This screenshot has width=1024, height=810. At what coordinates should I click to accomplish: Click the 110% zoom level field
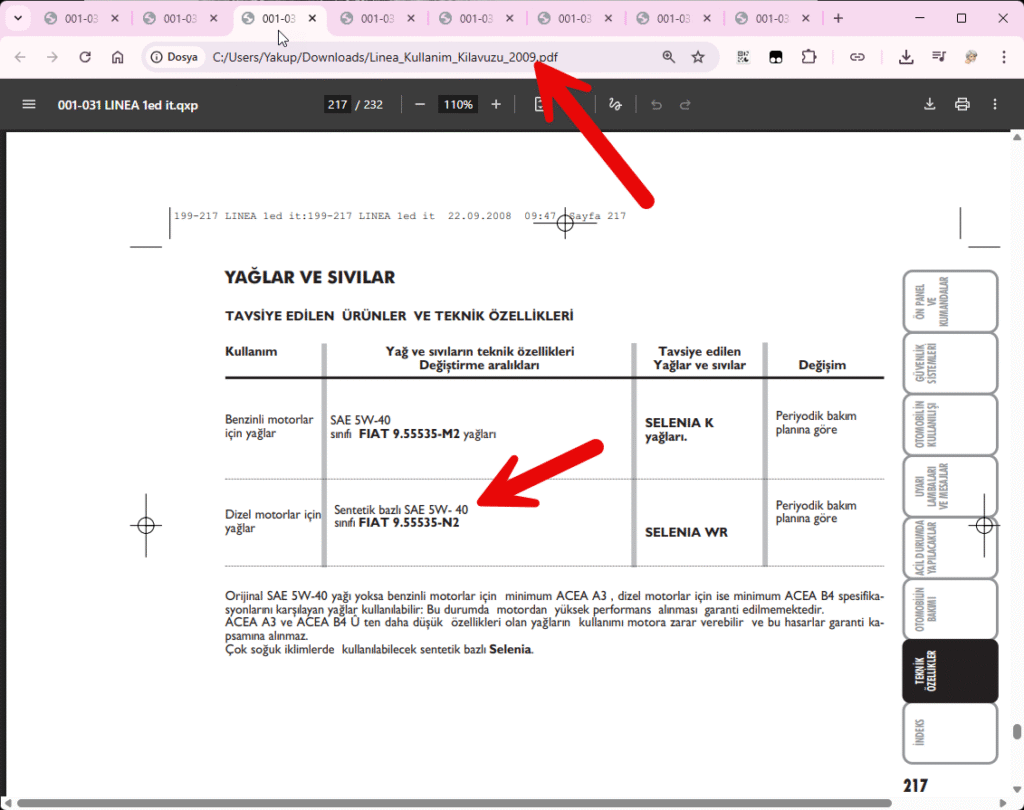coord(458,104)
